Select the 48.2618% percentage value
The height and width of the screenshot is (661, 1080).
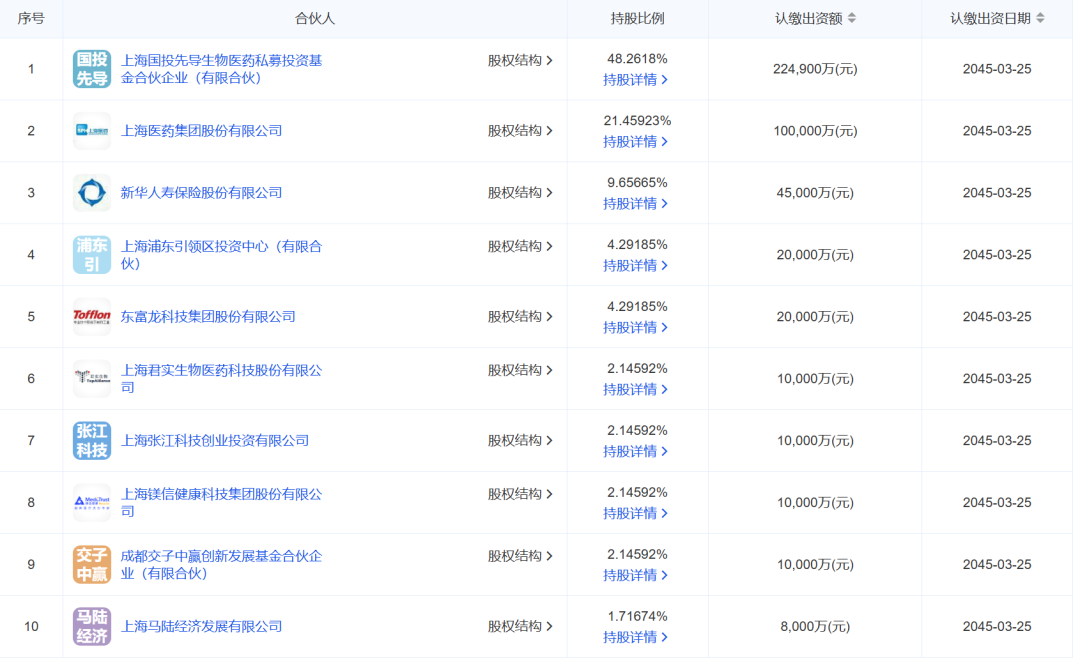pos(637,59)
